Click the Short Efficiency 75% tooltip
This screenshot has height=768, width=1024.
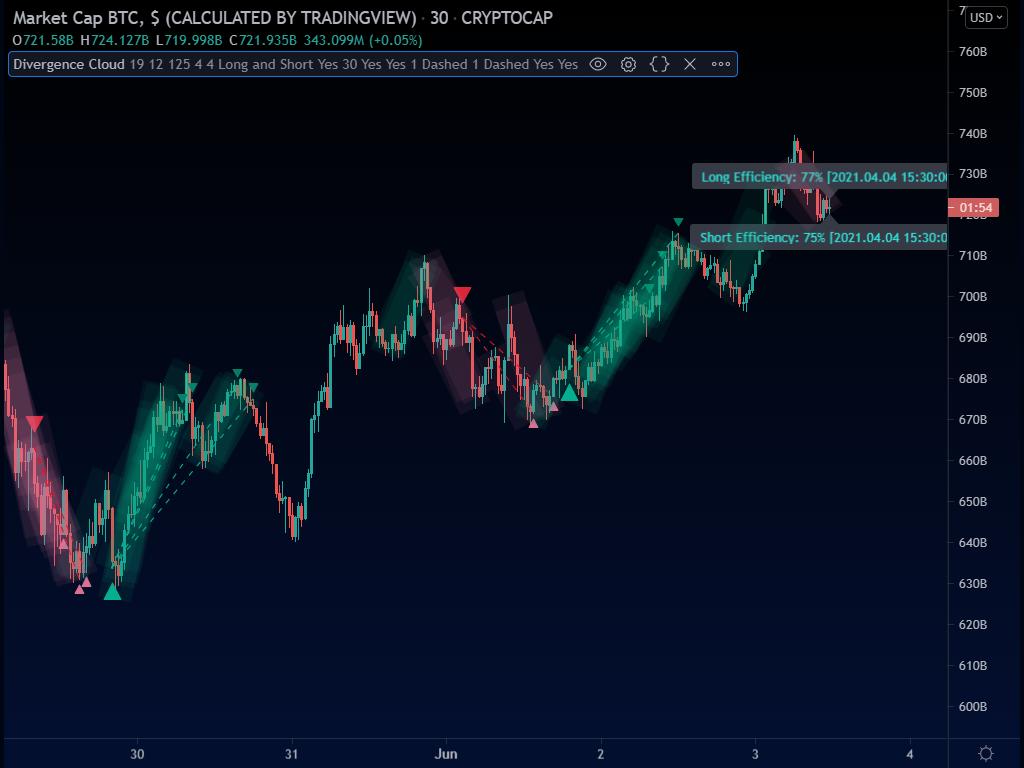pos(800,237)
